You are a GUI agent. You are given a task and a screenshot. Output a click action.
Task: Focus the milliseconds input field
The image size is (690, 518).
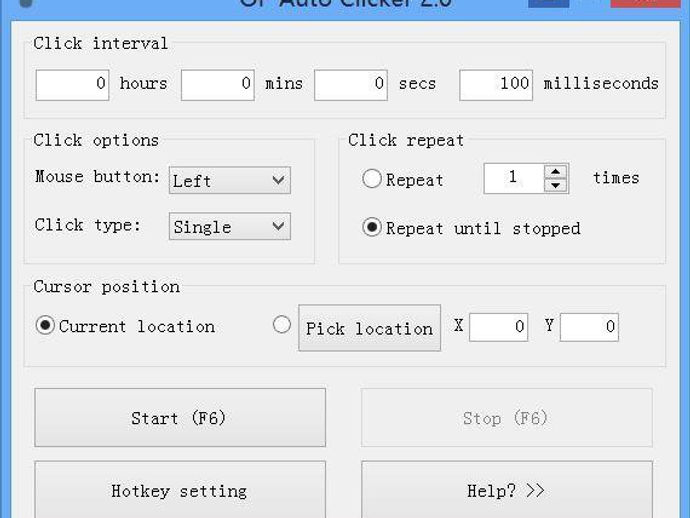tap(496, 85)
